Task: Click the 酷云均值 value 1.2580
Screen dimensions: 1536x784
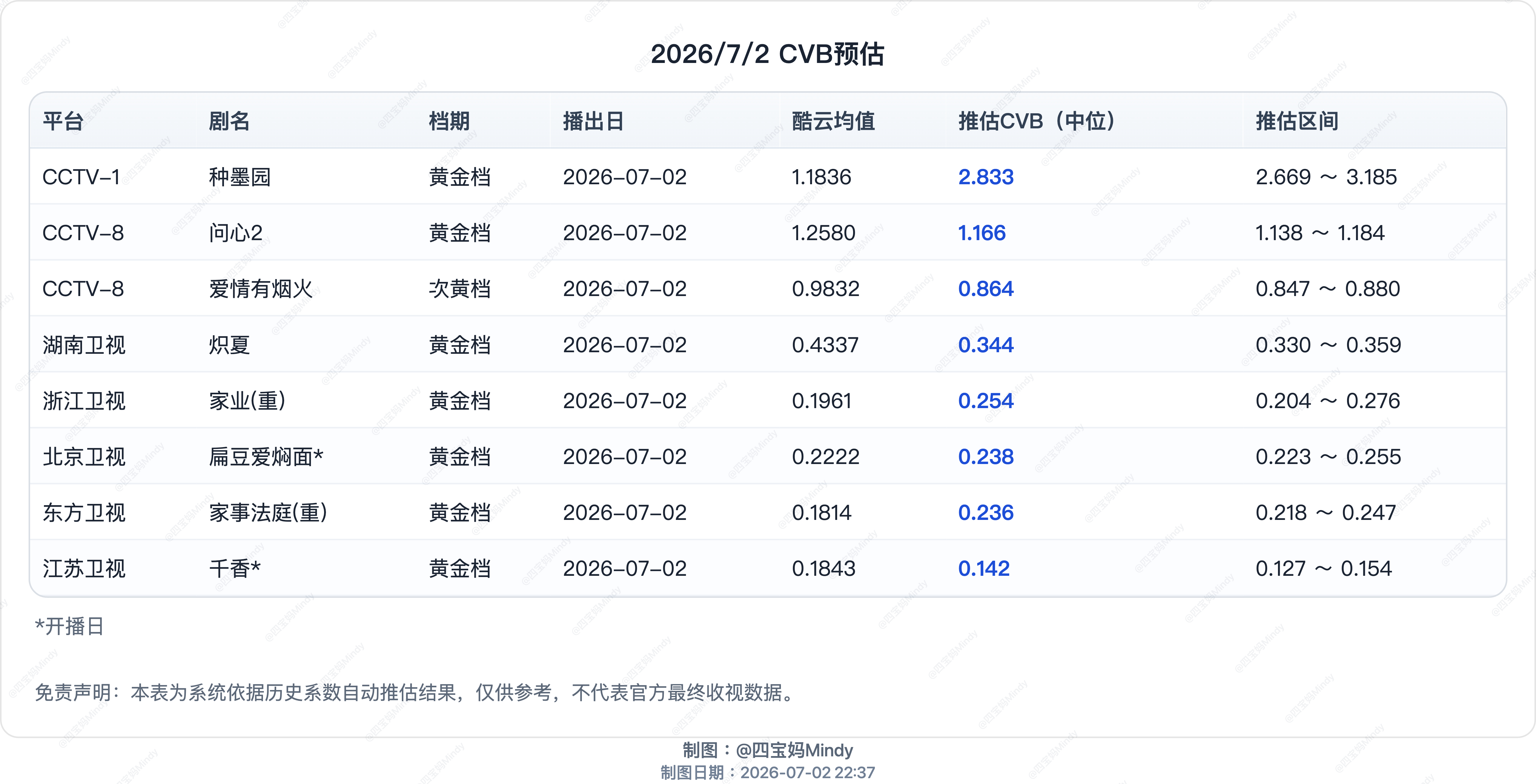Action: point(824,233)
